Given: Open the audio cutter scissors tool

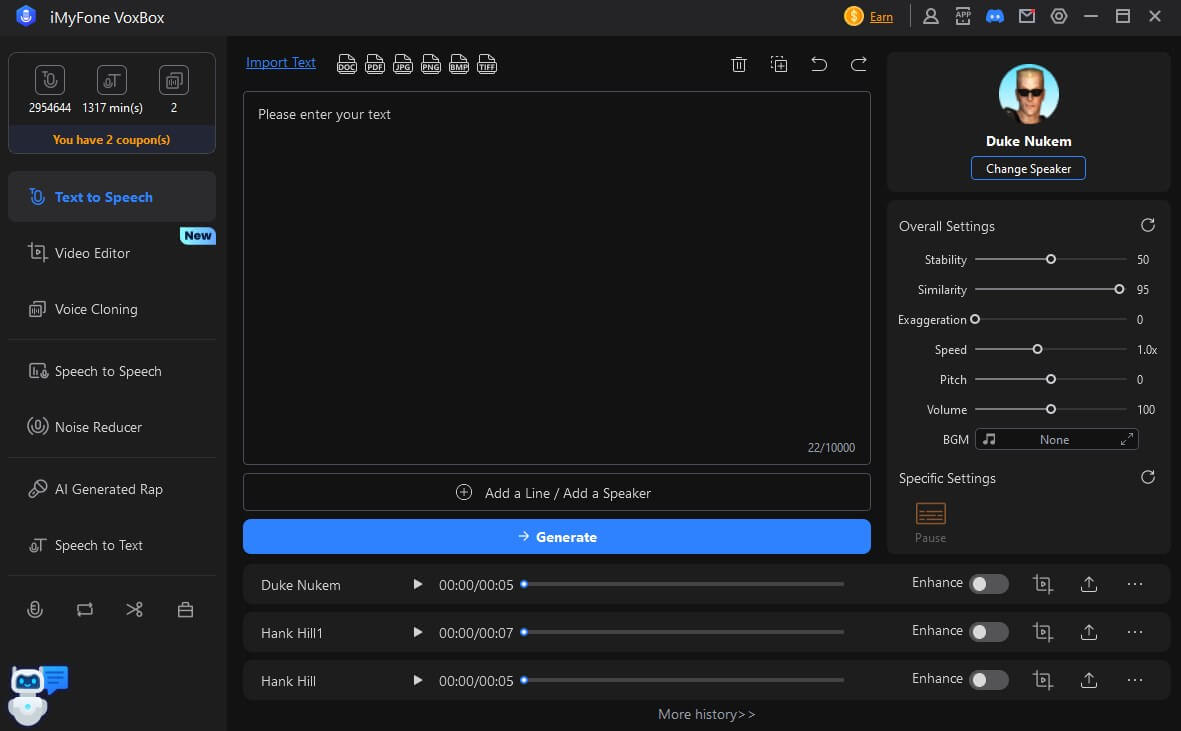Looking at the screenshot, I should [135, 609].
